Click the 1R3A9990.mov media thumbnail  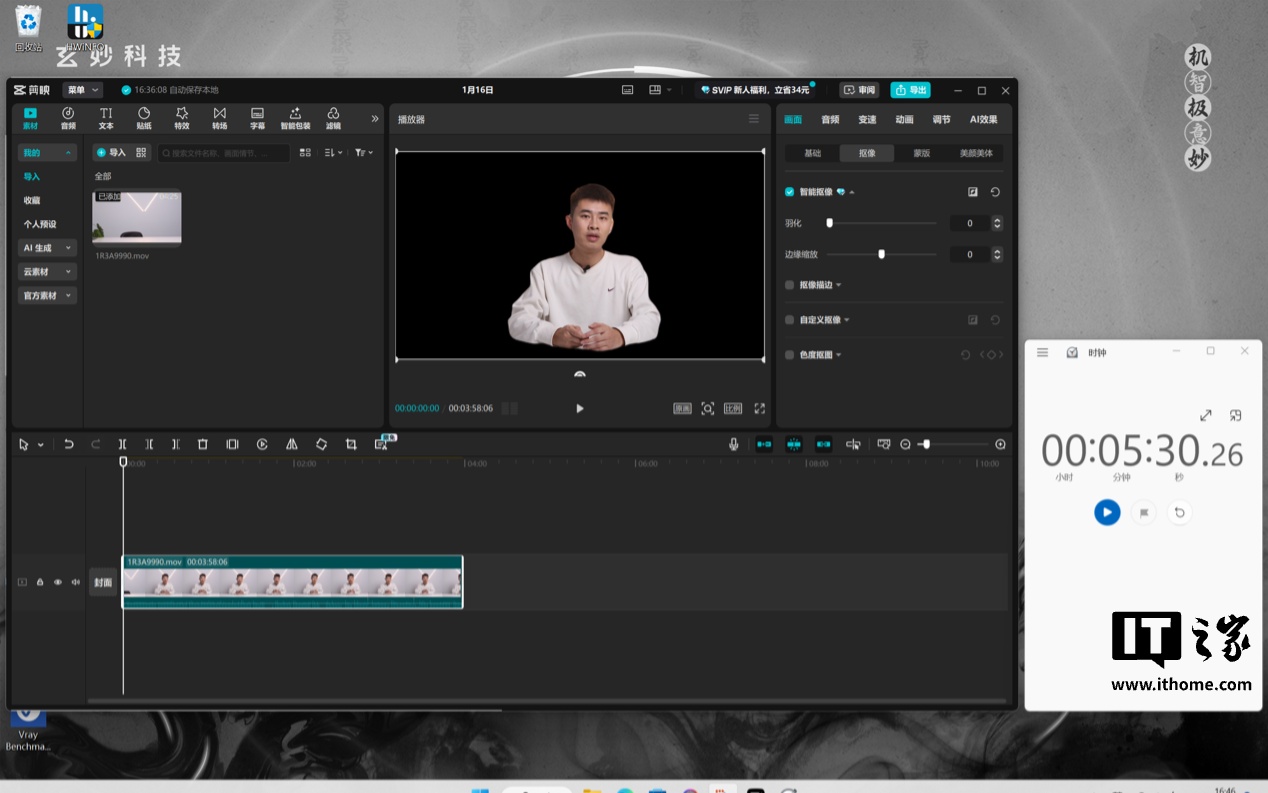(137, 217)
